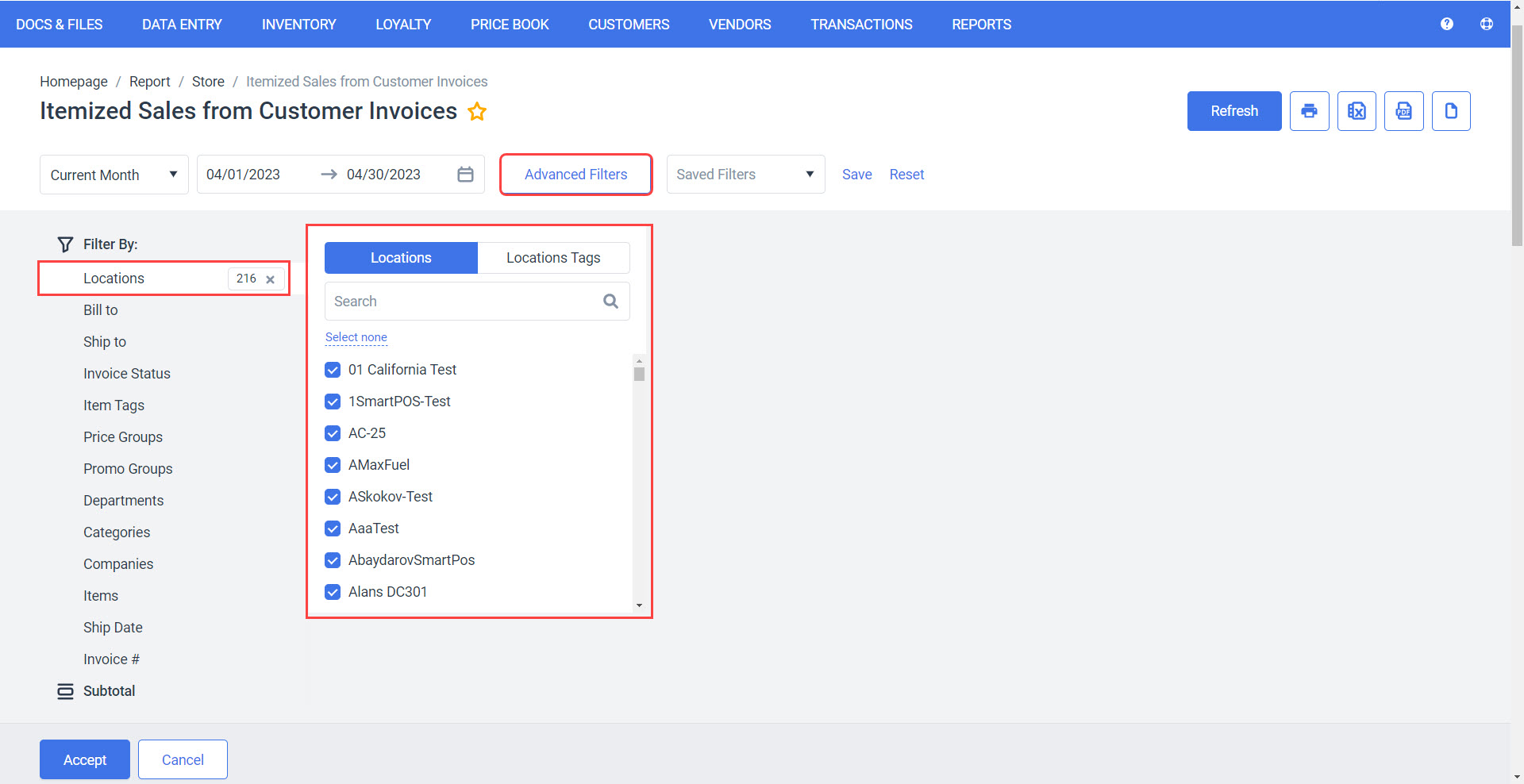Viewport: 1524px width, 784px height.
Task: Click the globe icon in the top bar
Action: click(x=1486, y=24)
